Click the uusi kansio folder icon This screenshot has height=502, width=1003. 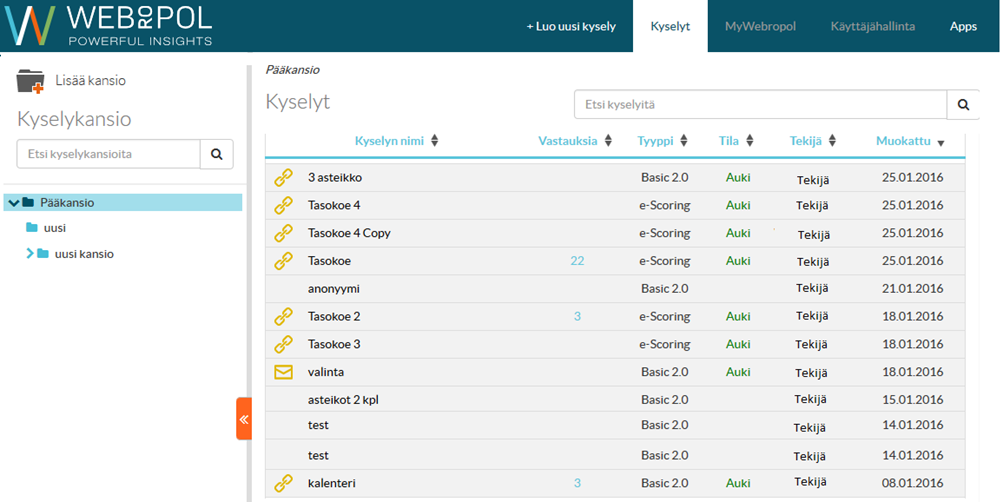[x=43, y=254]
